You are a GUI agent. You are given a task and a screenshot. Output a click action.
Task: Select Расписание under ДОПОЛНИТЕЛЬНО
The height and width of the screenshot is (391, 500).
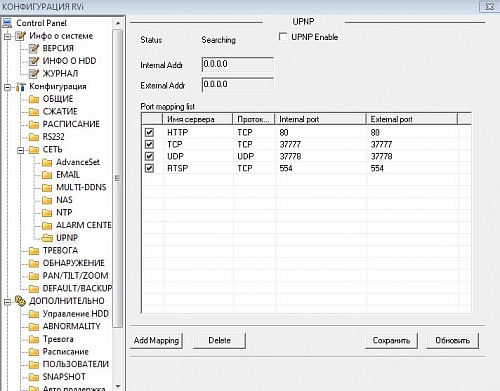66,352
